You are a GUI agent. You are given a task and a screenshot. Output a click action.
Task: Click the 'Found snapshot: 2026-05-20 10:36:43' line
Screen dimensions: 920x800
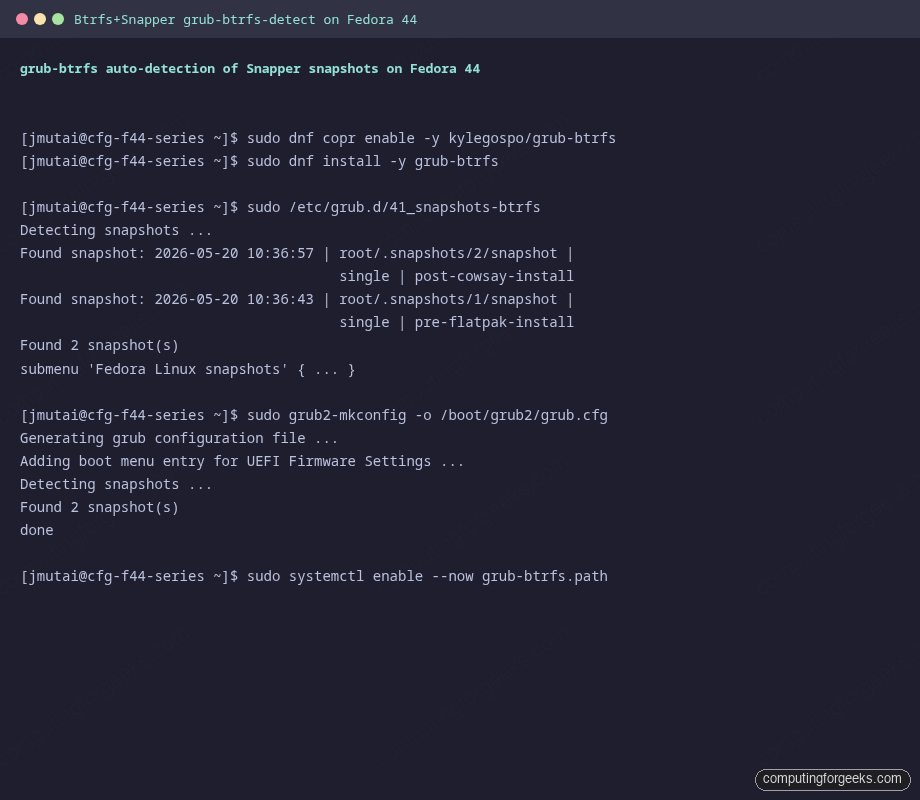(296, 299)
